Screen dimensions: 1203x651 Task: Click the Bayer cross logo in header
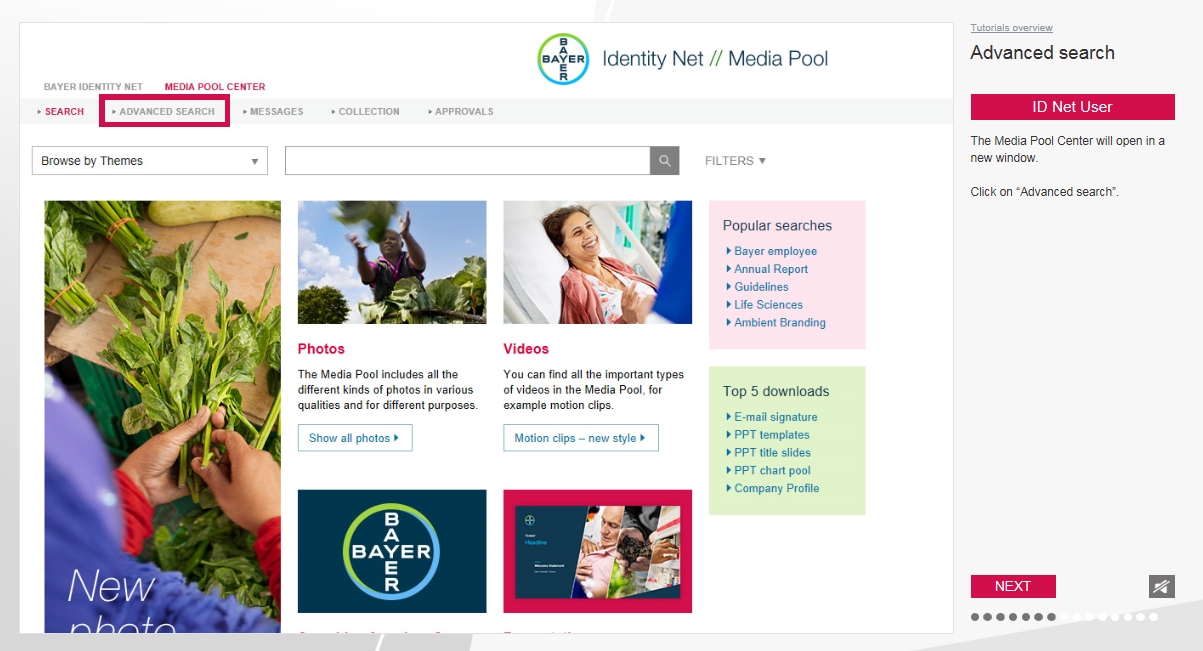pyautogui.click(x=563, y=59)
